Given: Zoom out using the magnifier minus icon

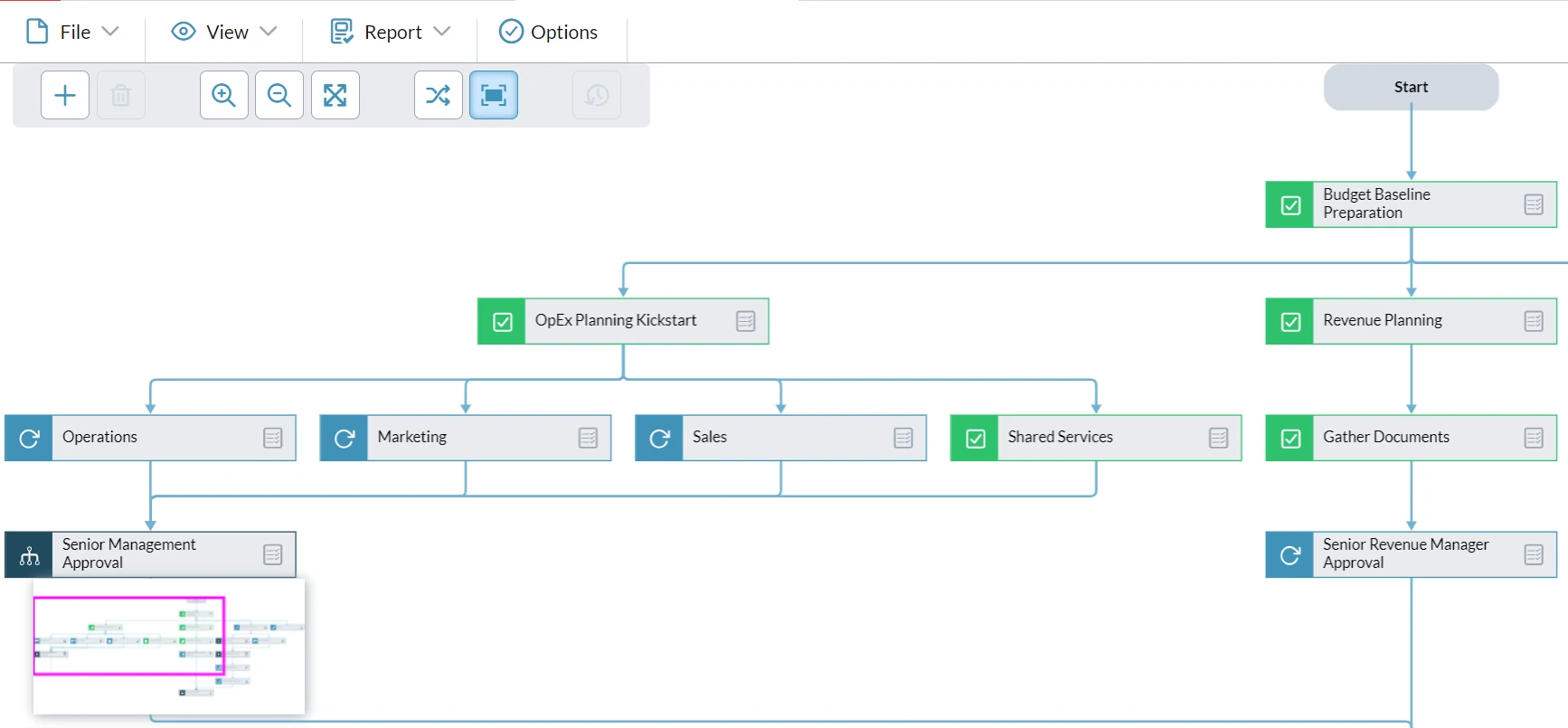Looking at the screenshot, I should (279, 95).
